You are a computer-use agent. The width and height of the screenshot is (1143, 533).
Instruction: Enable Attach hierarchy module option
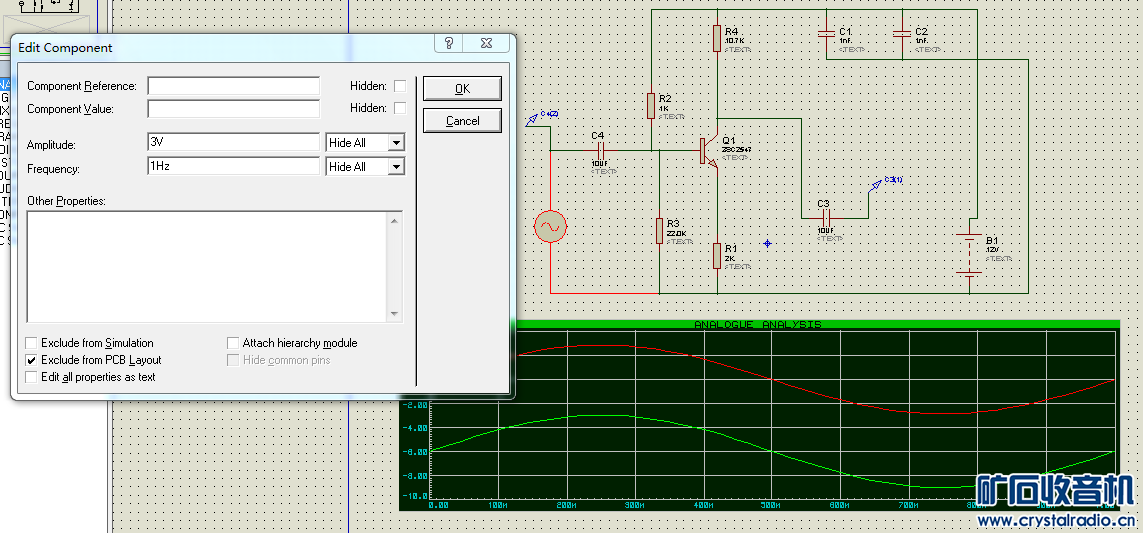tap(234, 343)
